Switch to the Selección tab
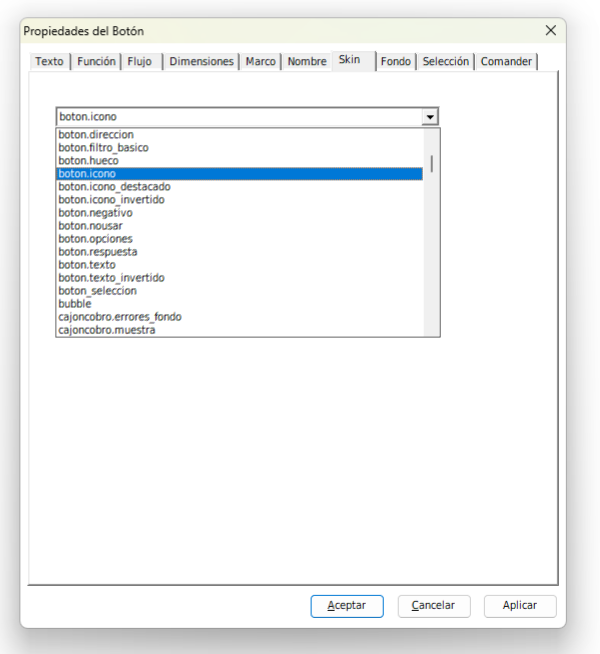Viewport: 600px width, 654px height. coord(446,61)
